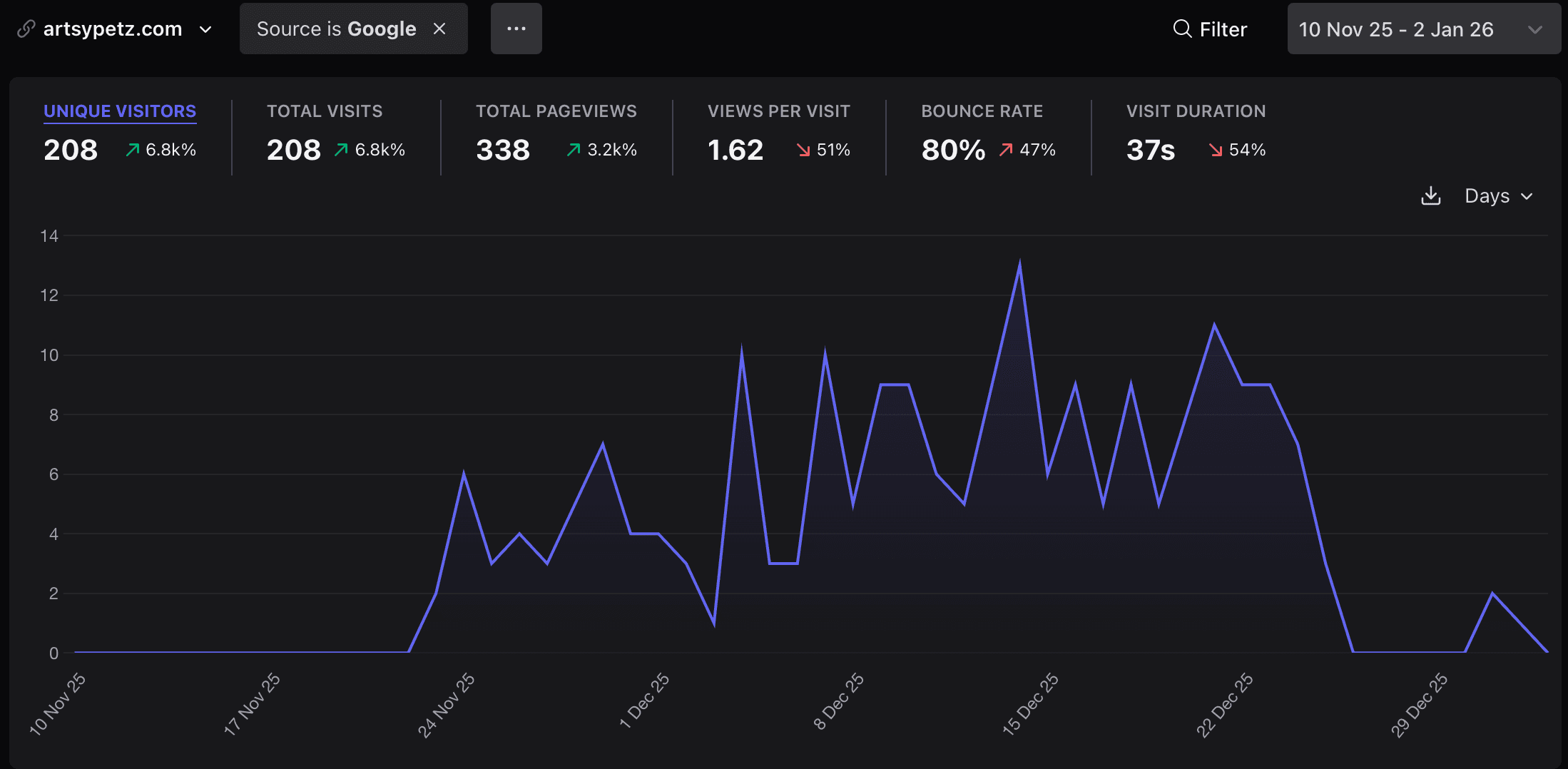
Task: Click the Visit Duration downward trend arrow
Action: coord(1216,150)
